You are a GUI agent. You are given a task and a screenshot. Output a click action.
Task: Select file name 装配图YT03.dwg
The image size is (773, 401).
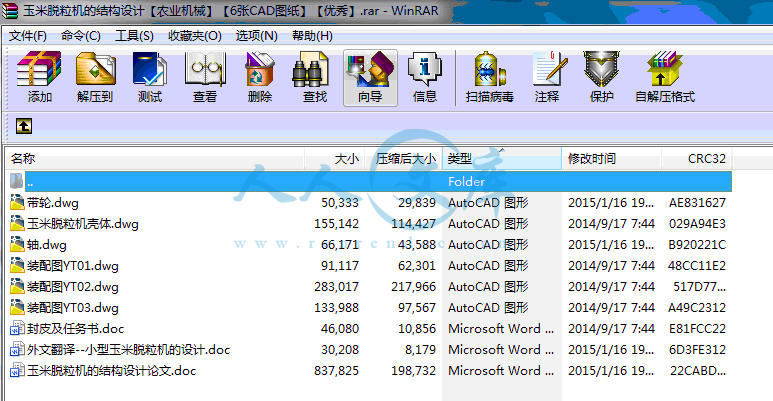(x=73, y=308)
